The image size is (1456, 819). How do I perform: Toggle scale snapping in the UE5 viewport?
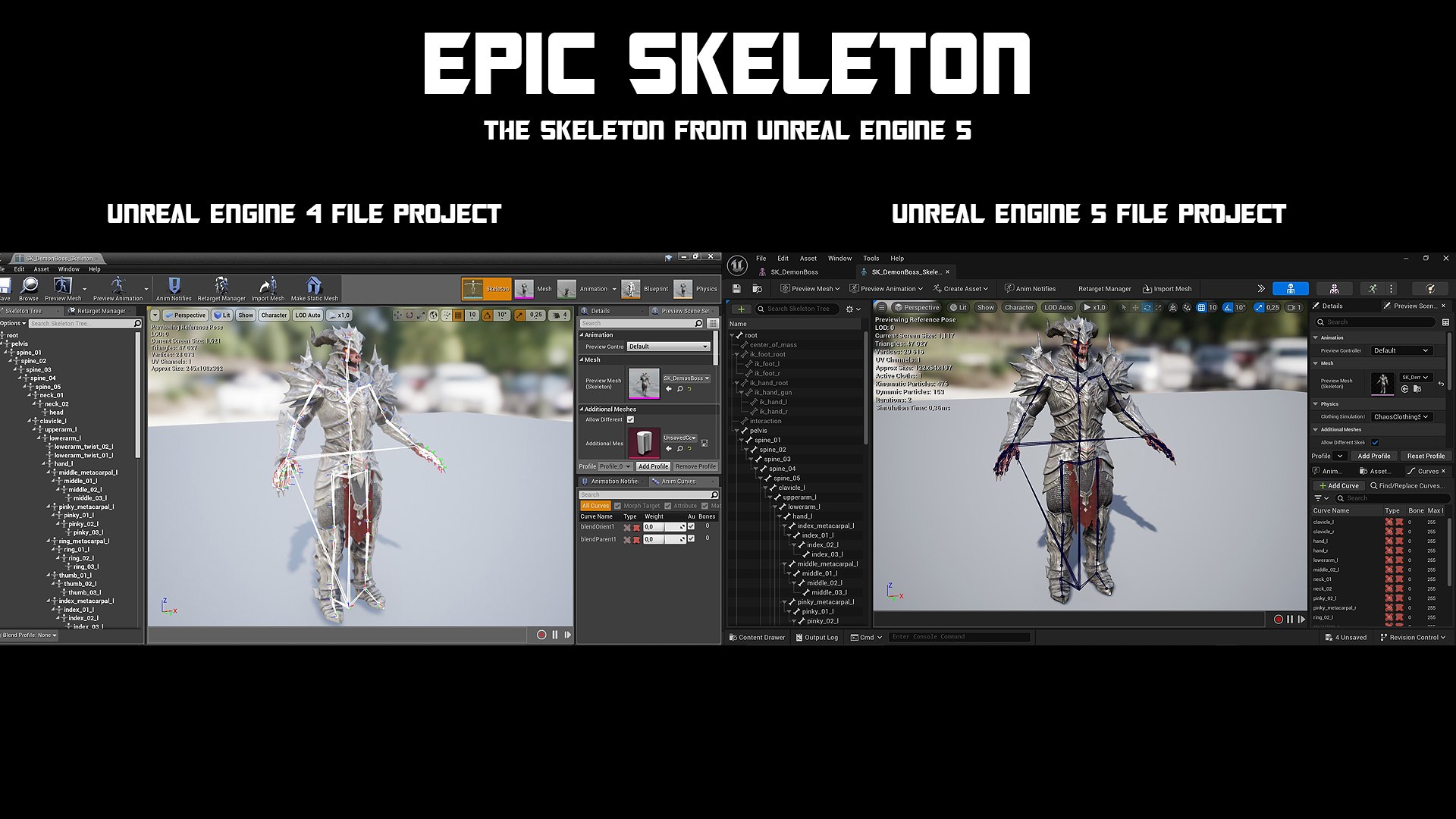[1259, 308]
